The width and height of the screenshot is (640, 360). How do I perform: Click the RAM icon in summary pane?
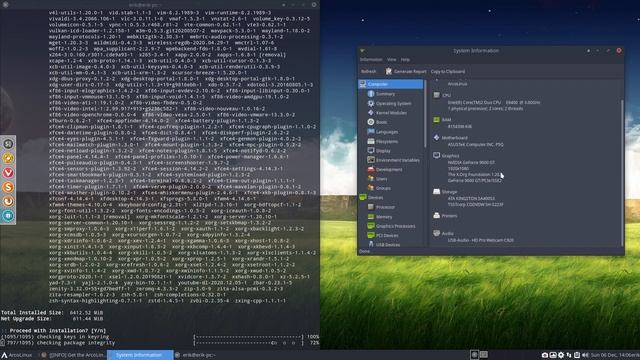tap(436, 120)
